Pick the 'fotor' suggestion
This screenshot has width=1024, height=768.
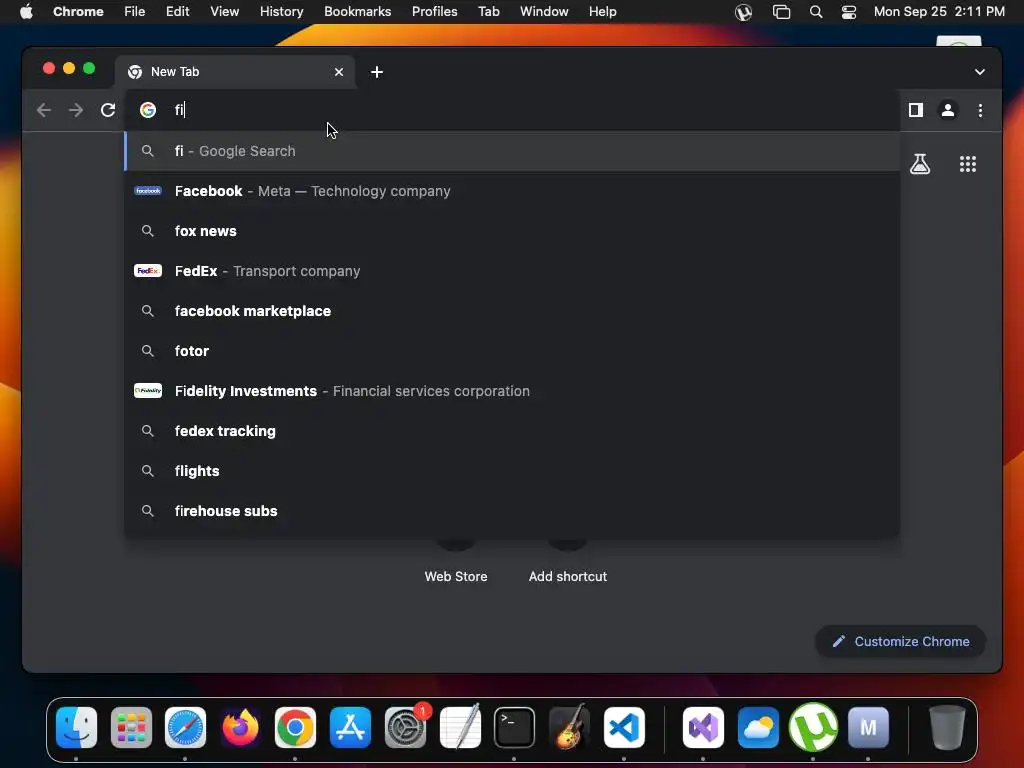(x=512, y=351)
